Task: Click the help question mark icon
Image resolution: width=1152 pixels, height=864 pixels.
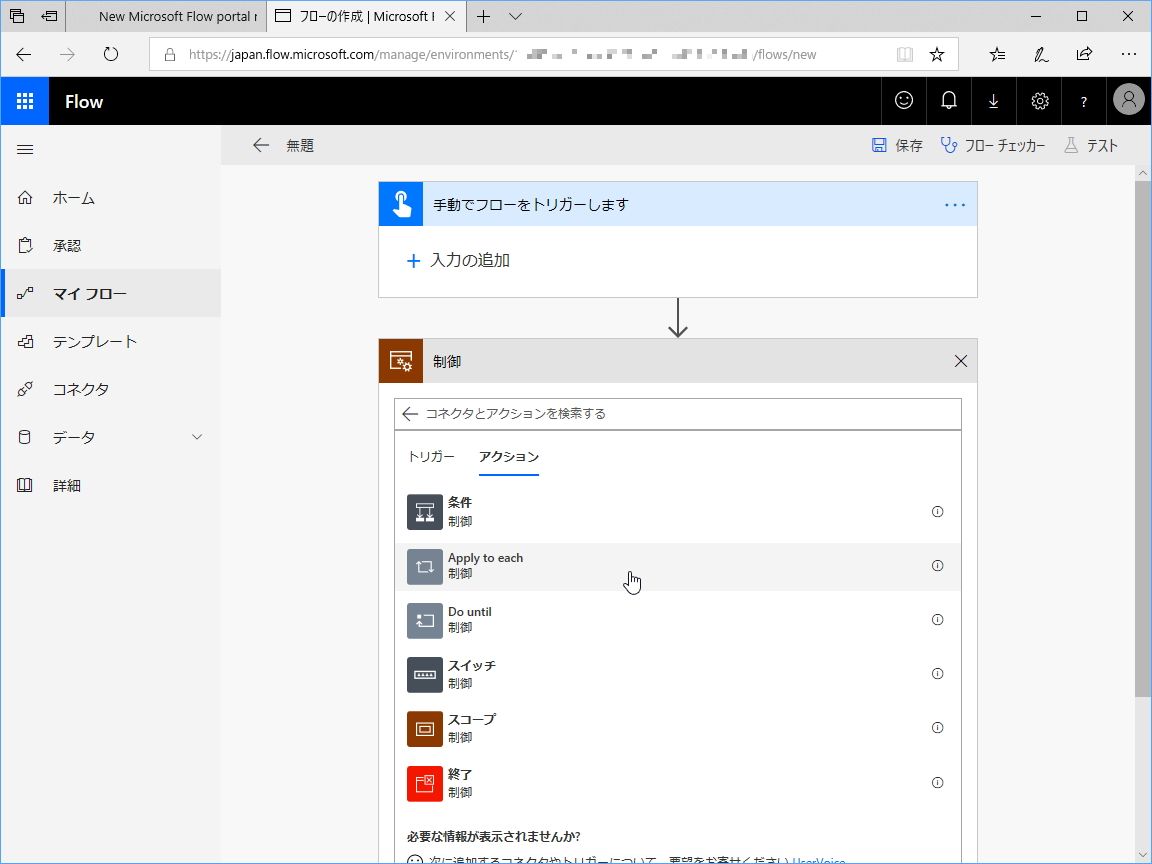Action: coord(1084,101)
